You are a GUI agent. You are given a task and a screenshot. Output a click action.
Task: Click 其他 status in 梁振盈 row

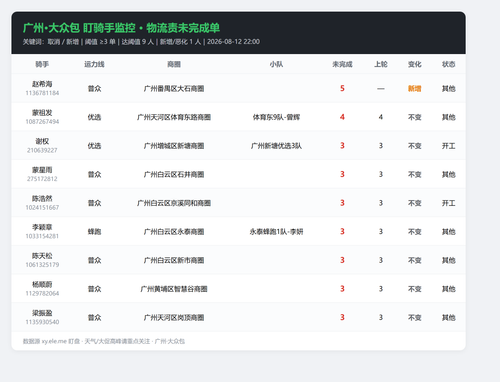click(x=449, y=318)
